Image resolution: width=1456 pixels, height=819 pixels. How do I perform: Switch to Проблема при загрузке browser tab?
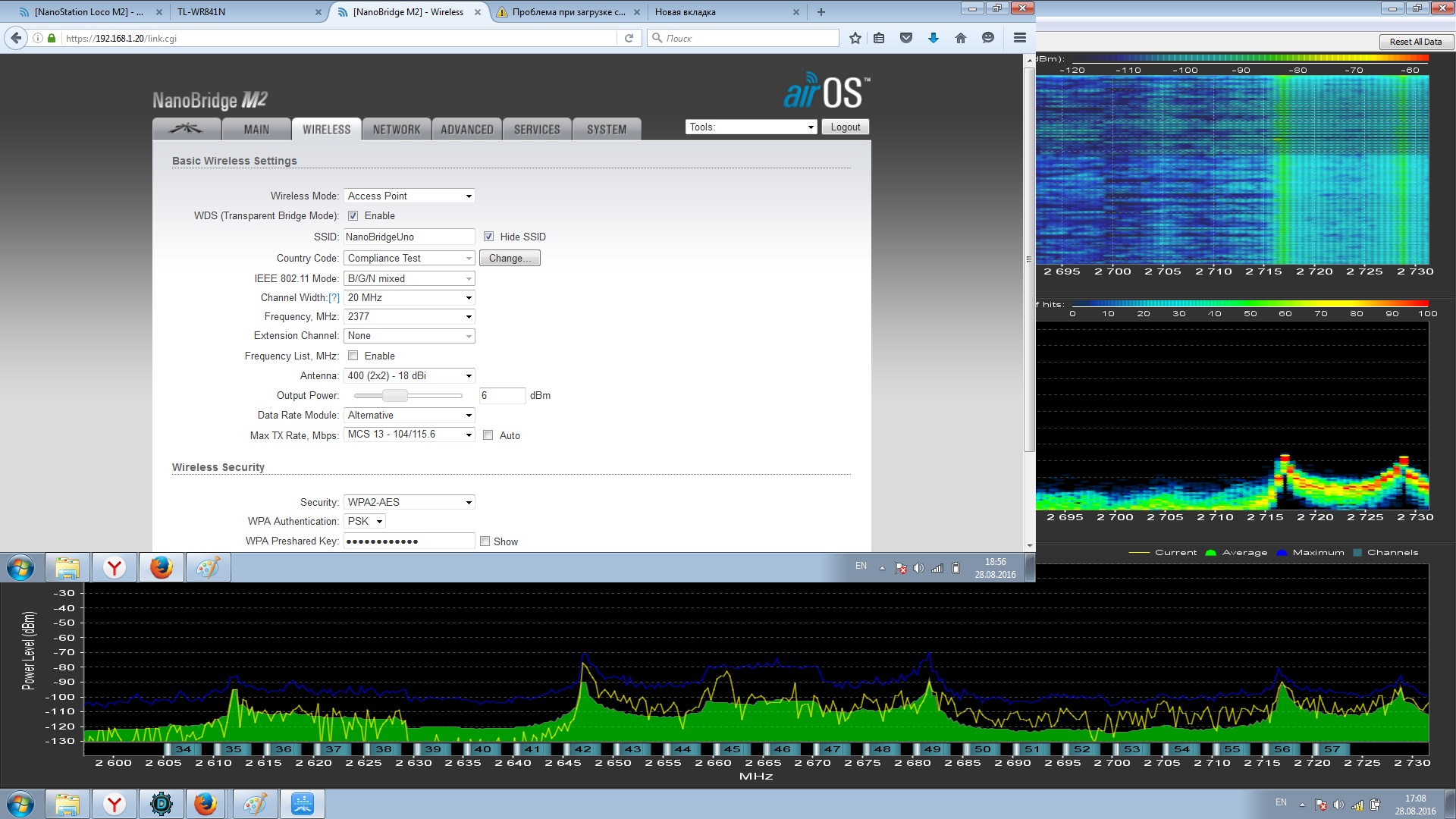(x=567, y=12)
